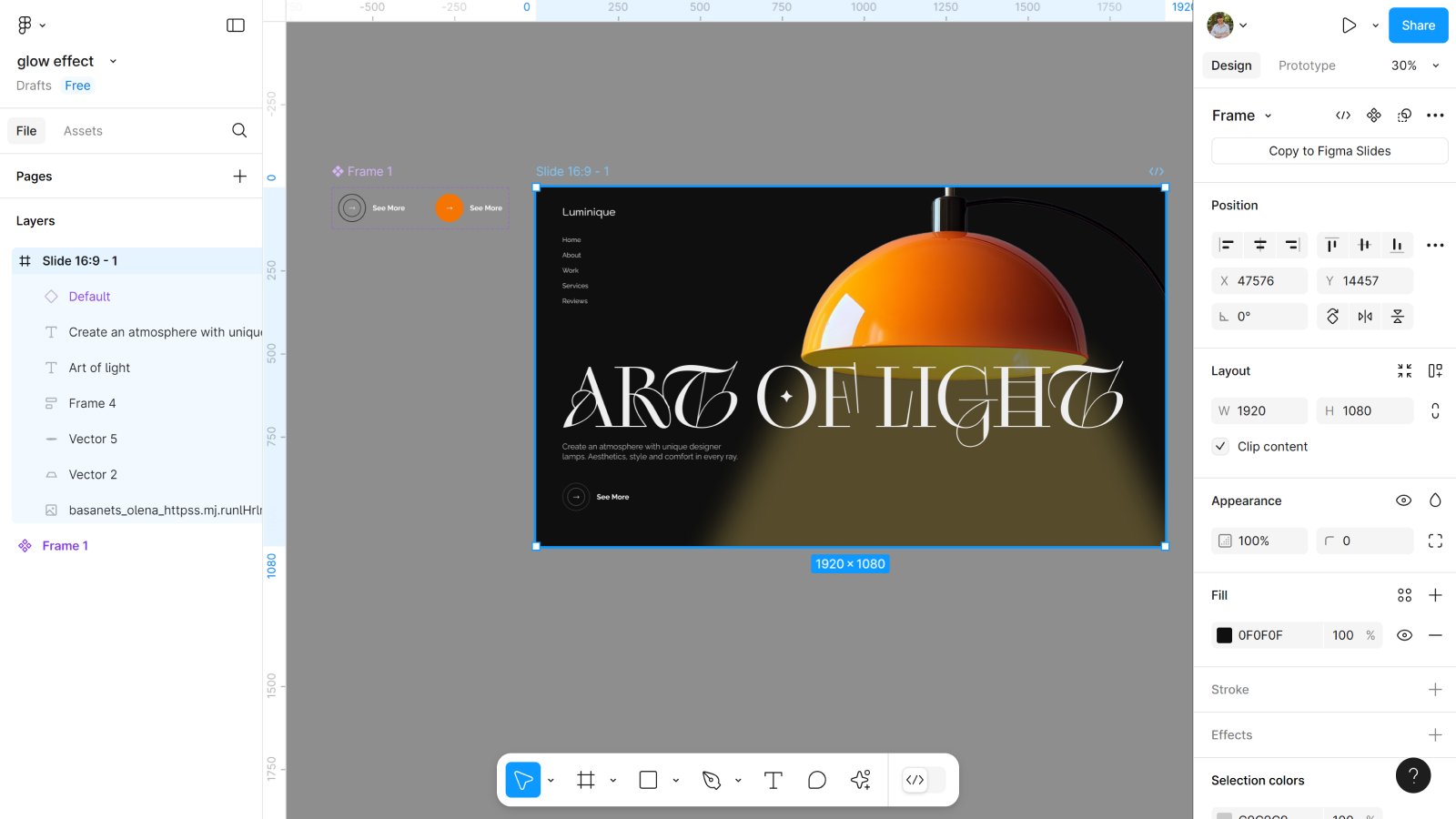The height and width of the screenshot is (819, 1456).
Task: Toggle Dev Mode switch in the toolbar
Action: click(924, 780)
